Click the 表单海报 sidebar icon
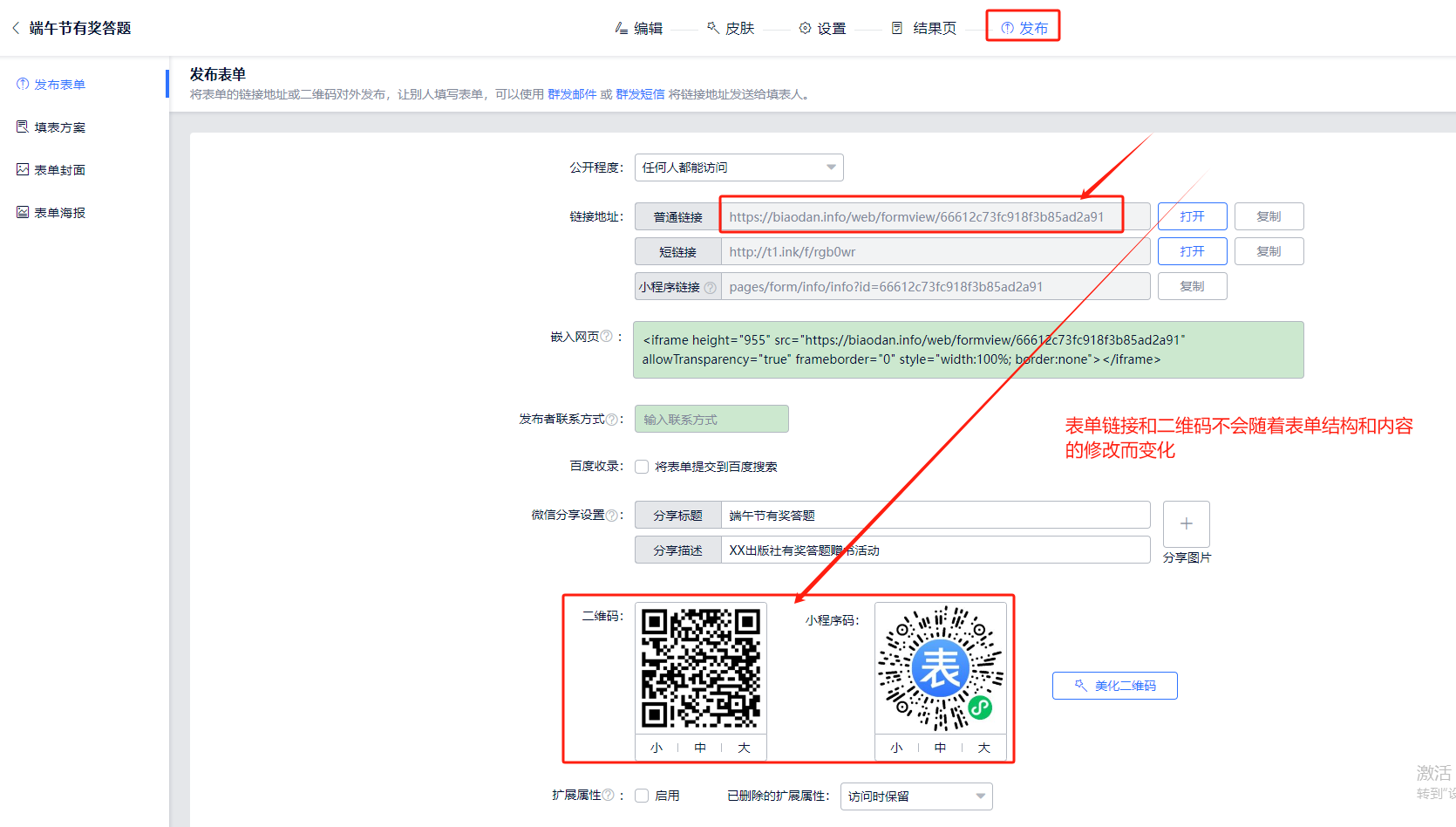1456x827 pixels. click(x=23, y=212)
